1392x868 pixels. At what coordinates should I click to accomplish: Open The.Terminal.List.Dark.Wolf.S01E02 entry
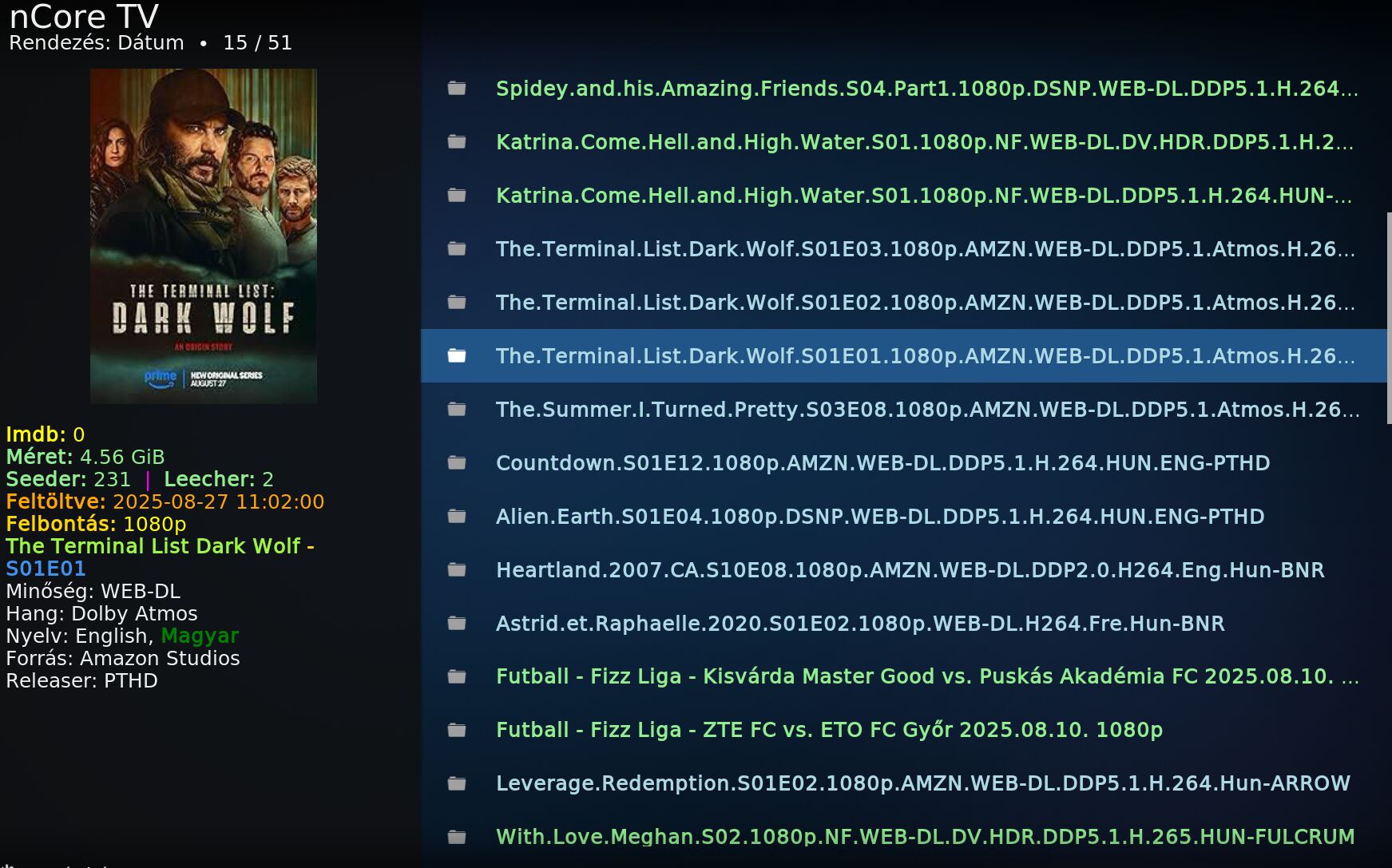click(x=903, y=302)
